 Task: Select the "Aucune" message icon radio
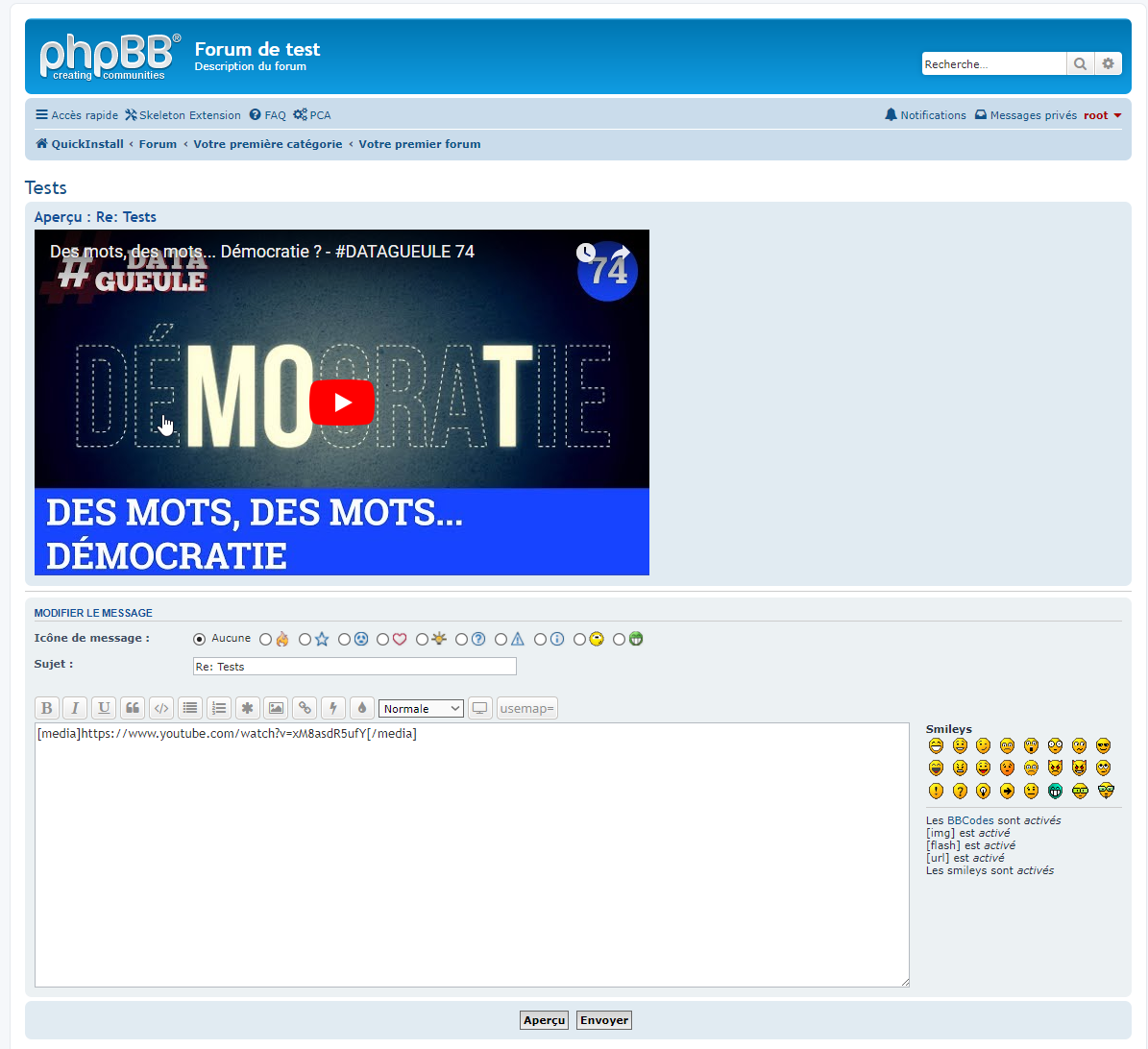point(200,639)
